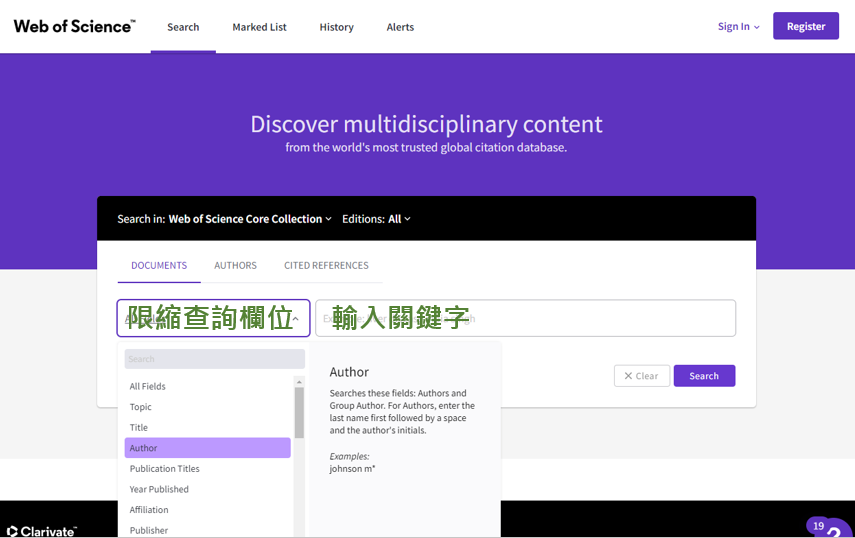Expand the Sign In dropdown
Viewport: 855px width, 538px height.
(x=738, y=26)
